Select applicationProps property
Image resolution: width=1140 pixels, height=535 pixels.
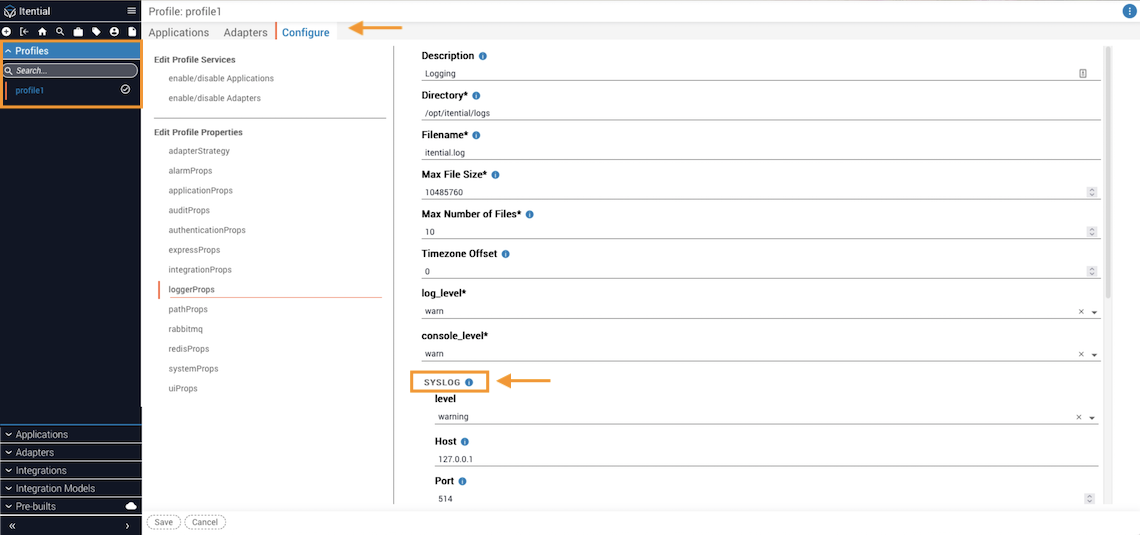pyautogui.click(x=201, y=190)
